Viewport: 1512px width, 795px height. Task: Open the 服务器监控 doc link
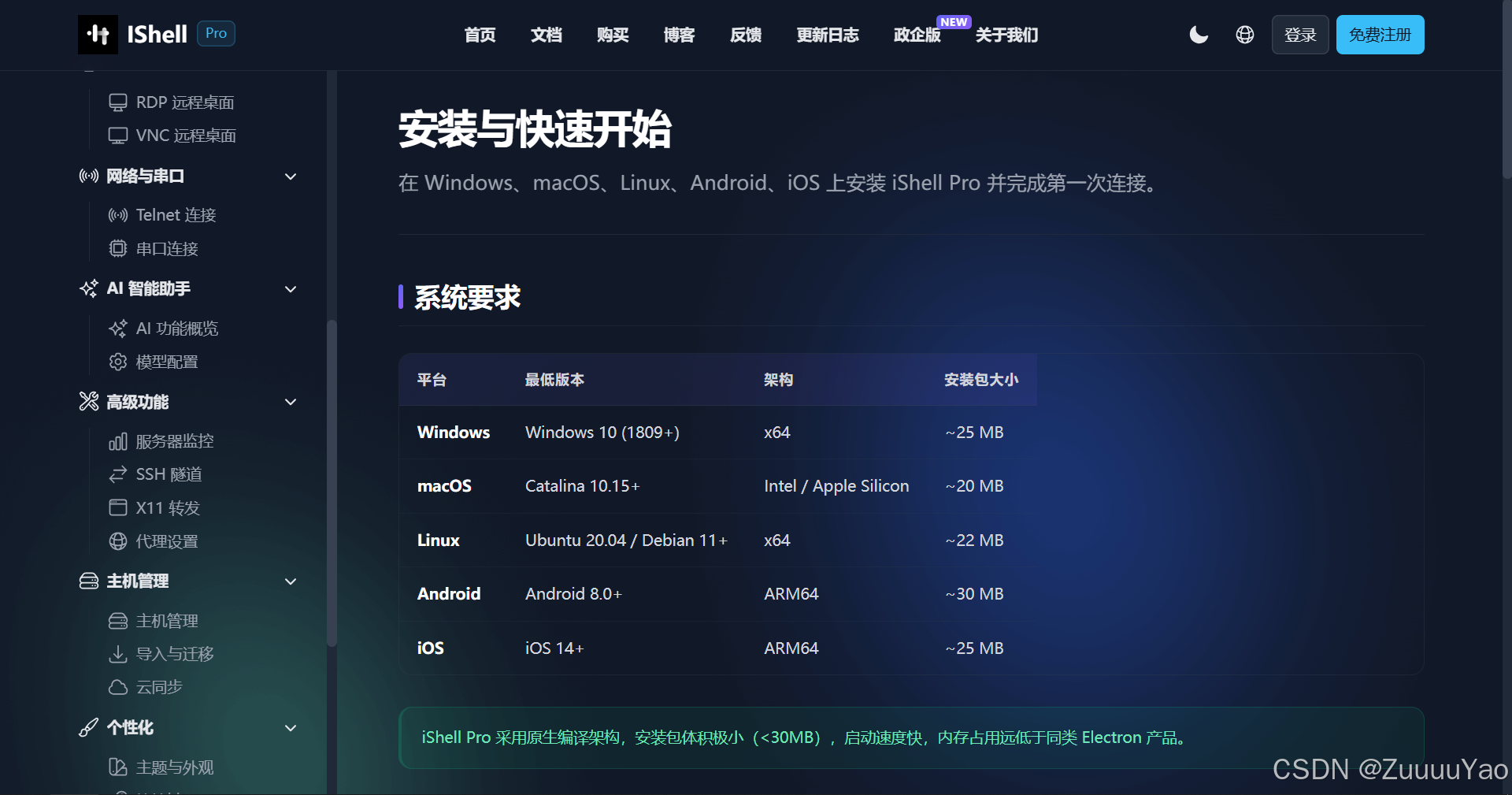pyautogui.click(x=175, y=441)
